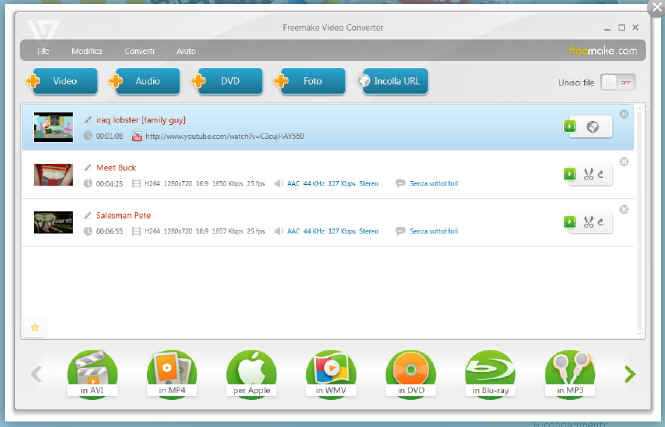Remove the iraq lobster item from list
Image resolution: width=665 pixels, height=427 pixels.
[x=624, y=114]
